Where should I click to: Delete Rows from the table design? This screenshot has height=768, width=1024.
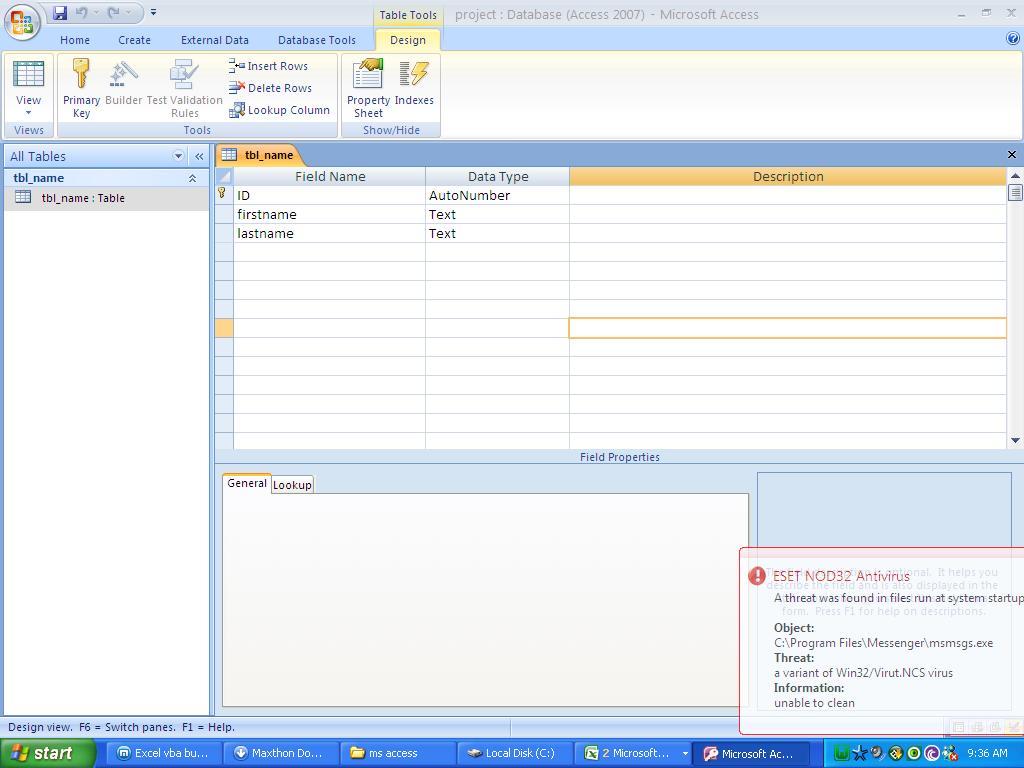270,88
